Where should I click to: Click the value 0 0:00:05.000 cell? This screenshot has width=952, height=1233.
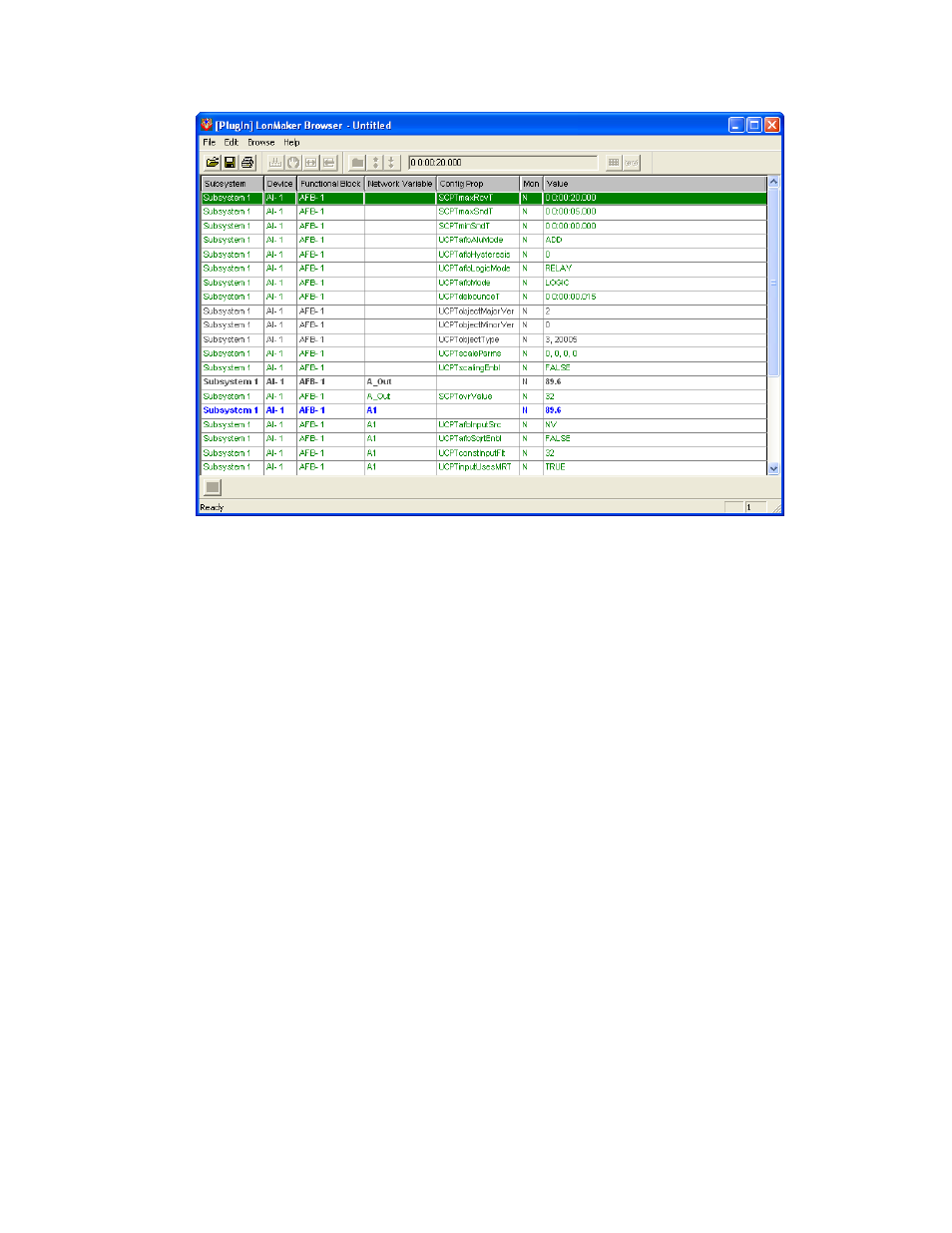pyautogui.click(x=655, y=212)
